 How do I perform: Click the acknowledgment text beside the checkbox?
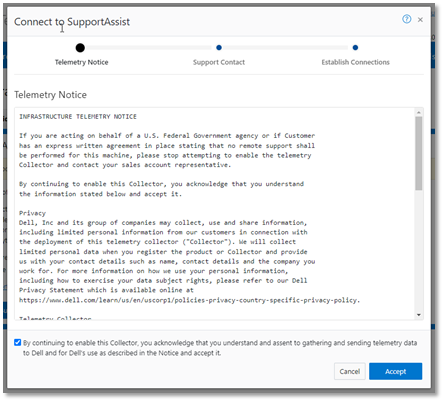tap(220, 348)
